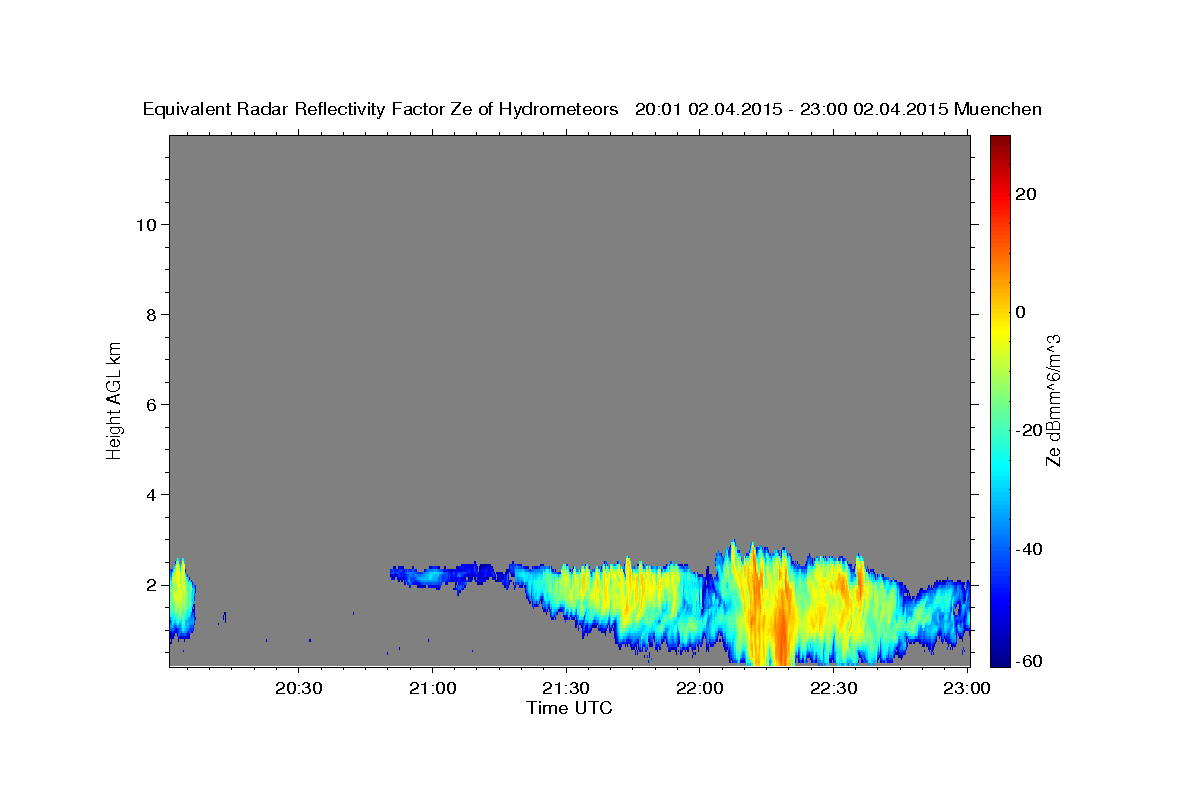Screen dimensions: 1200x800
Task: Click the colorbar value '-20'
Action: point(1029,430)
